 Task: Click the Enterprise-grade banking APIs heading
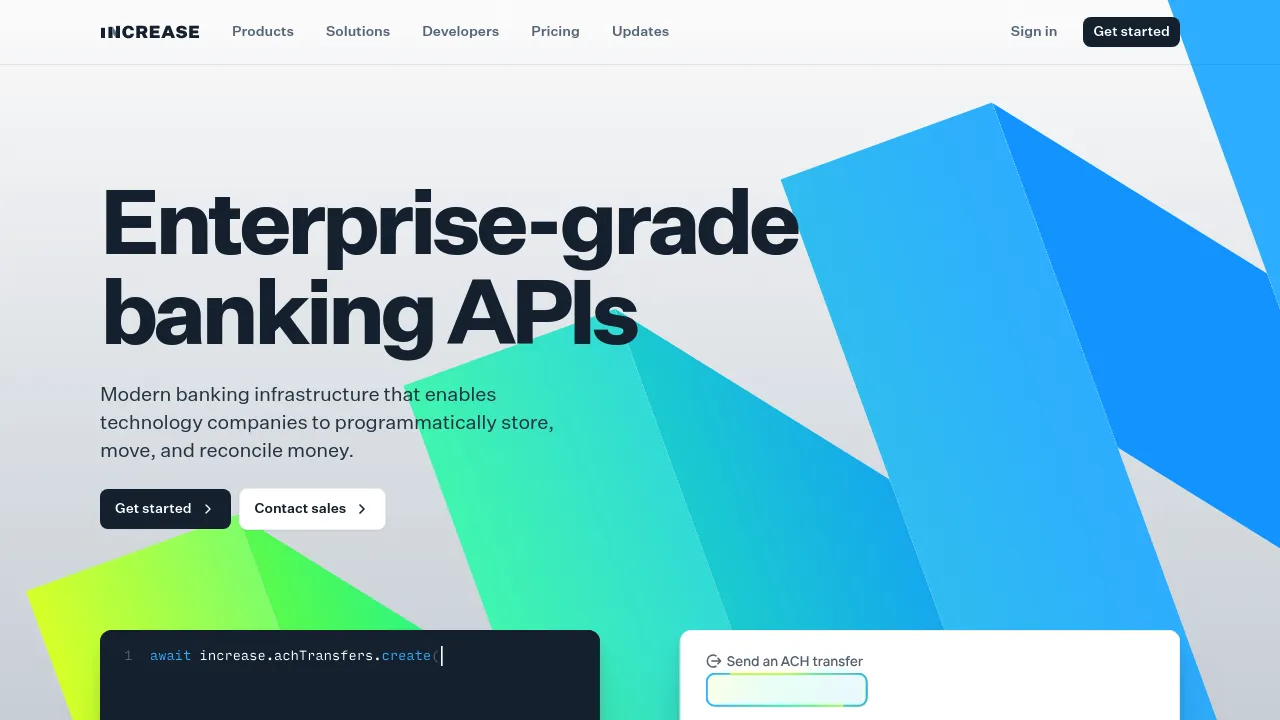[x=450, y=268]
